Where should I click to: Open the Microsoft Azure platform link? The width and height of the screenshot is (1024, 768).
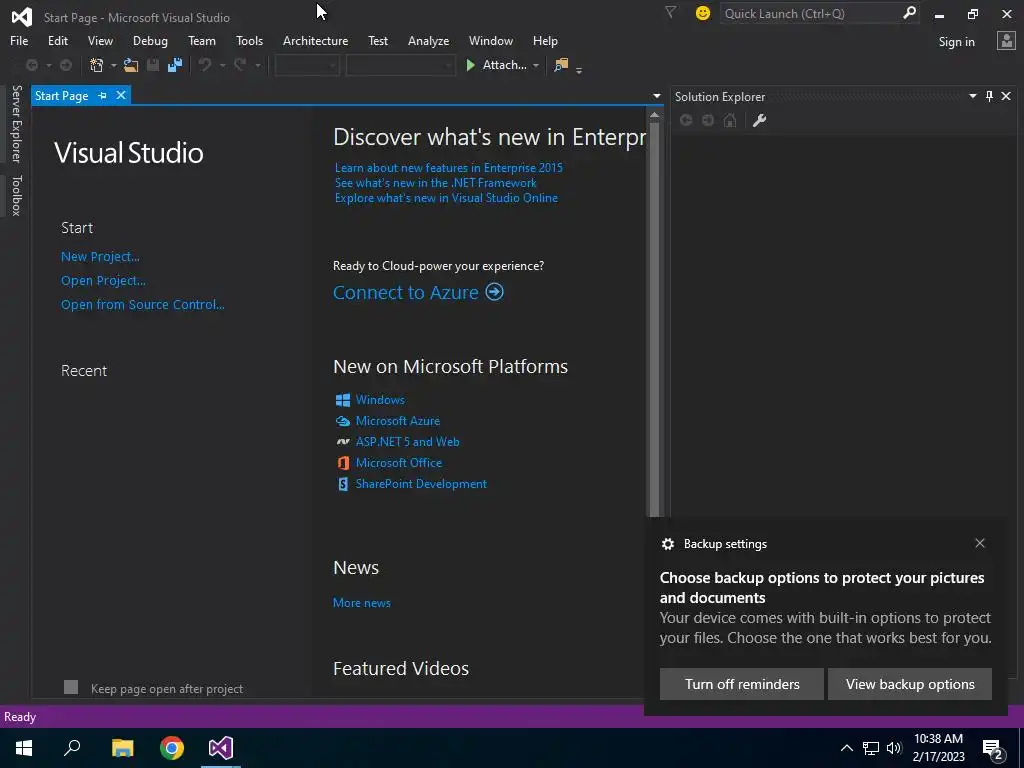[398, 421]
